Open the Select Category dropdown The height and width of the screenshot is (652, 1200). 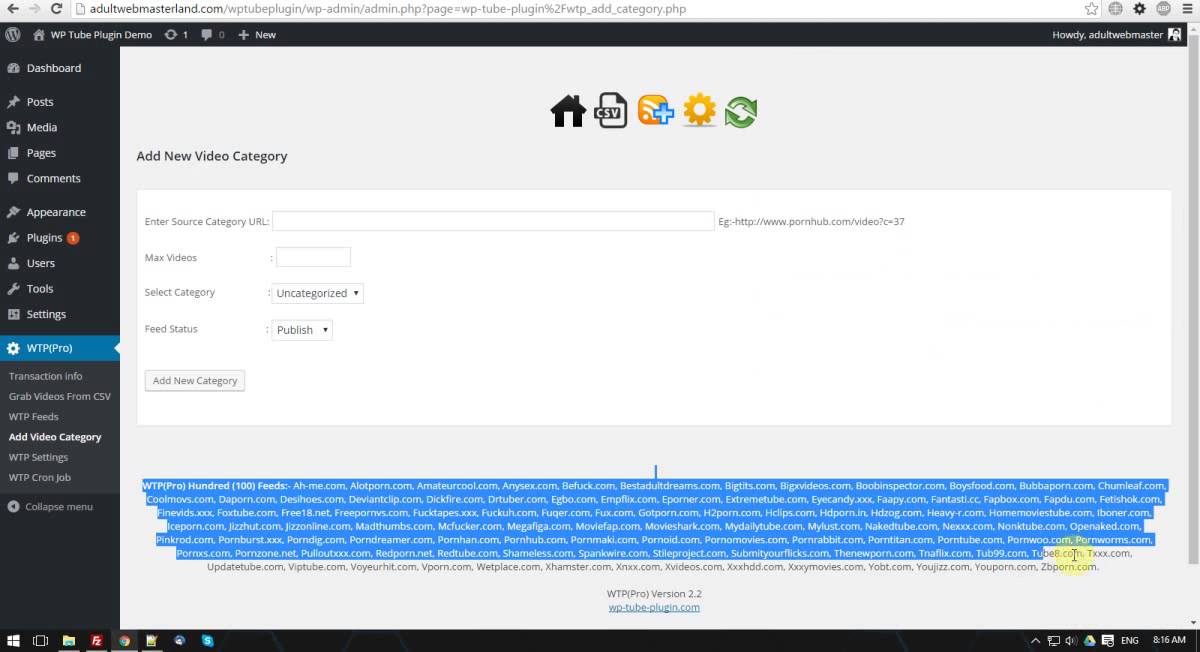point(317,293)
